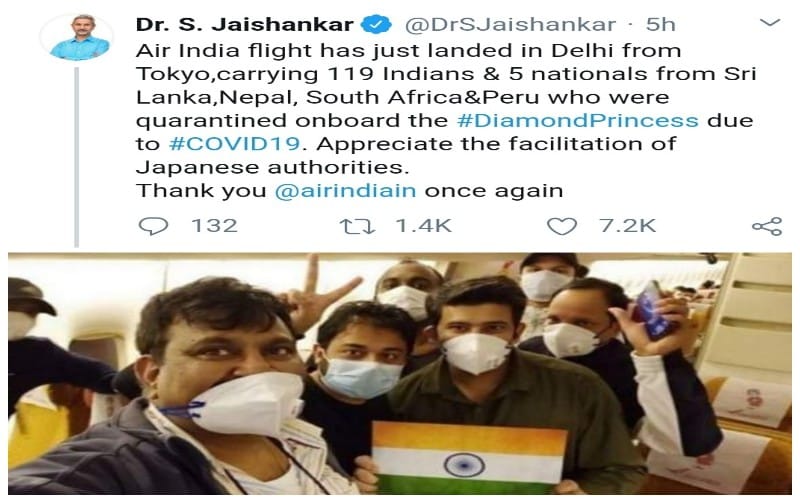This screenshot has width=800, height=500.
Task: Click the 1.4K retweets count
Action: 424,226
